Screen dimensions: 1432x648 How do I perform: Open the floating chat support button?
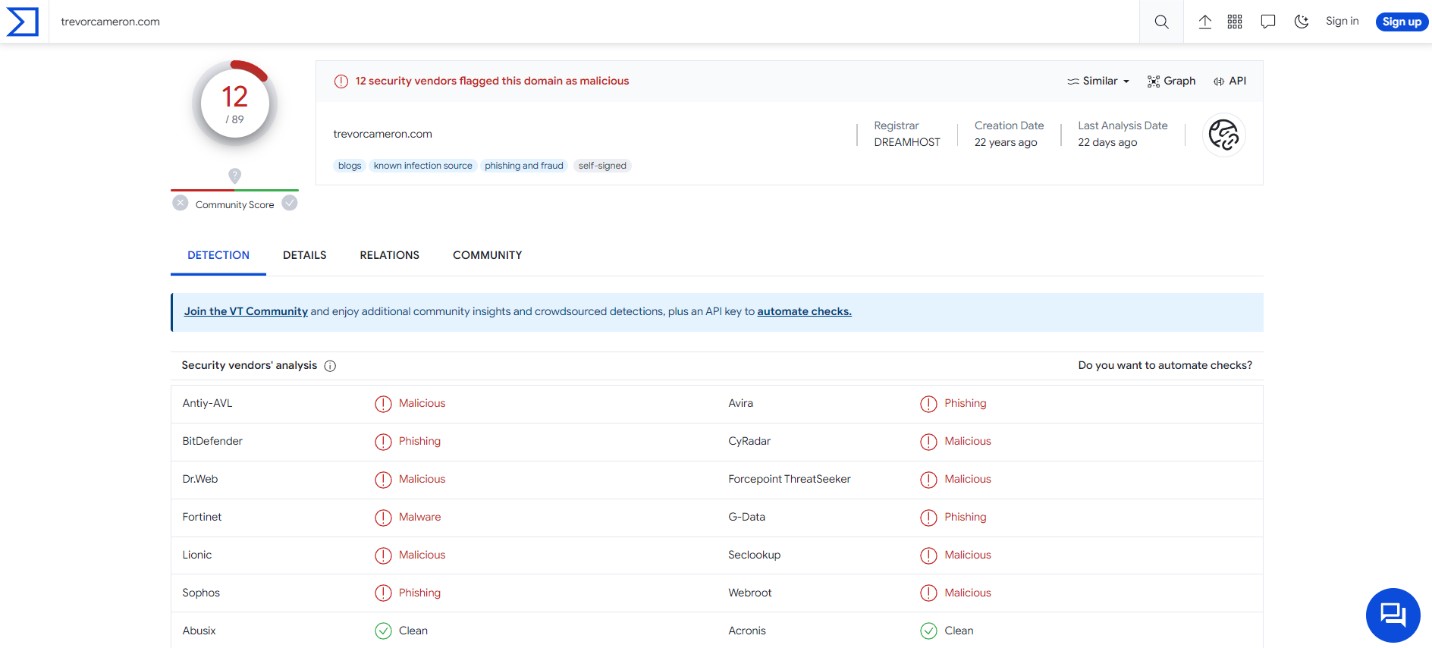[x=1392, y=614]
